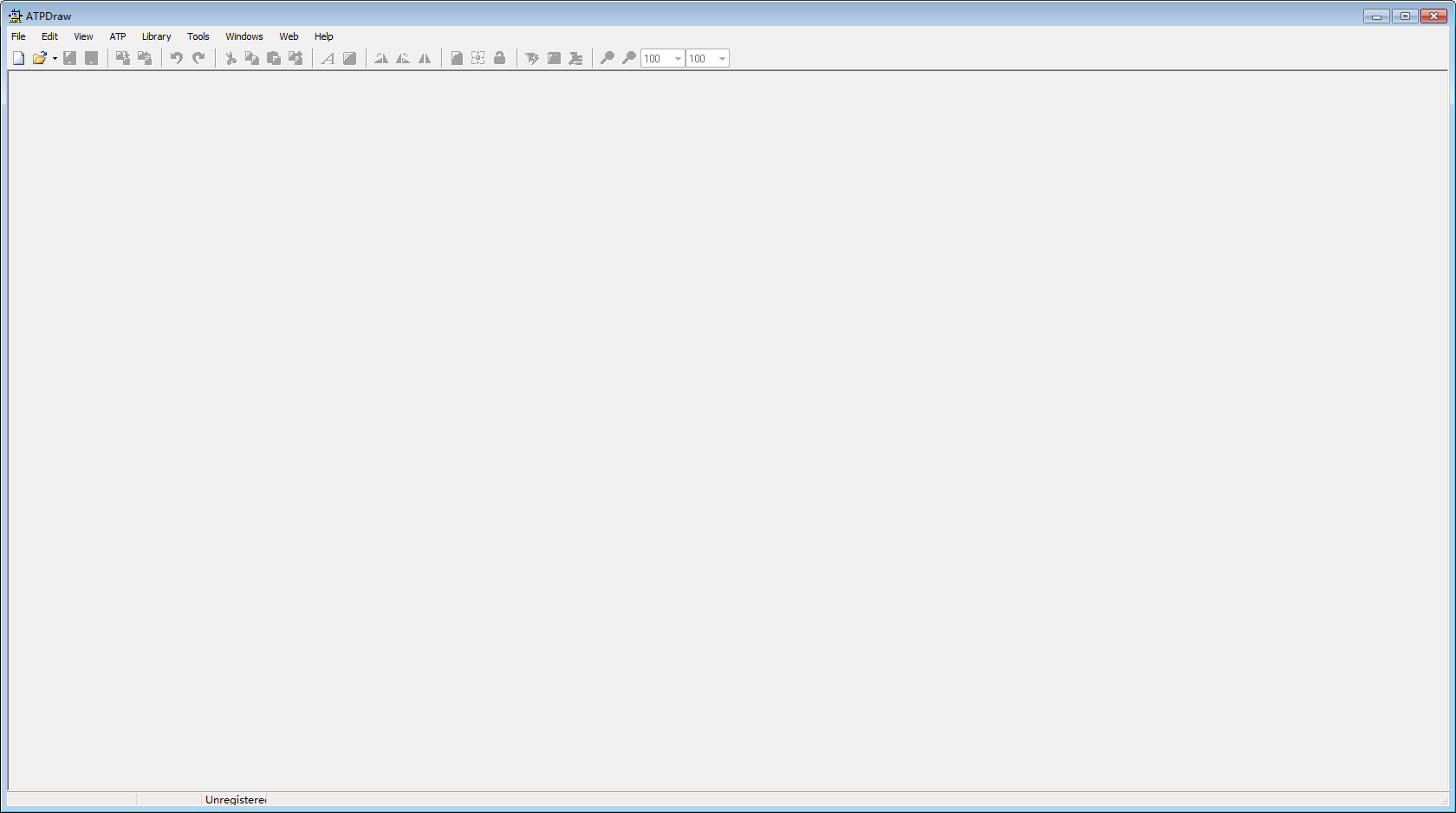Select the Text tool letter A icon
The image size is (1456, 813).
pyautogui.click(x=328, y=58)
